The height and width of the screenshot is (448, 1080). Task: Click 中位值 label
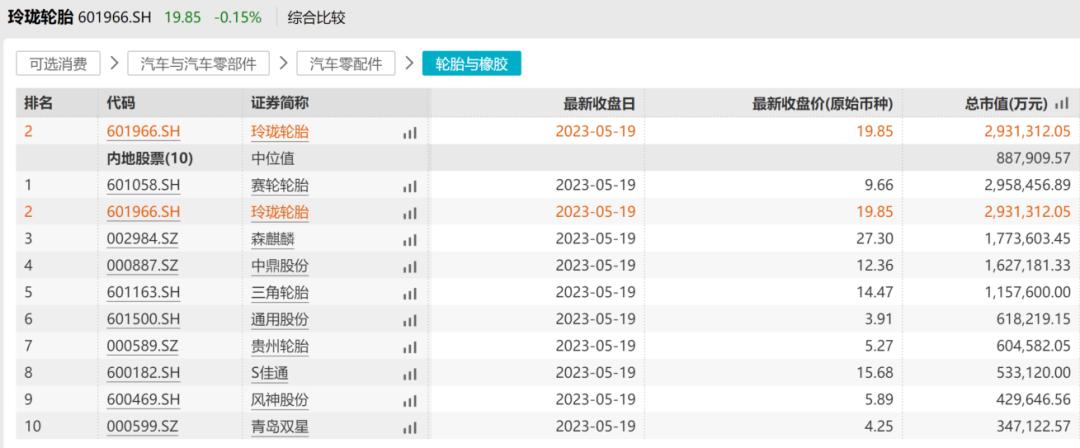(x=273, y=159)
